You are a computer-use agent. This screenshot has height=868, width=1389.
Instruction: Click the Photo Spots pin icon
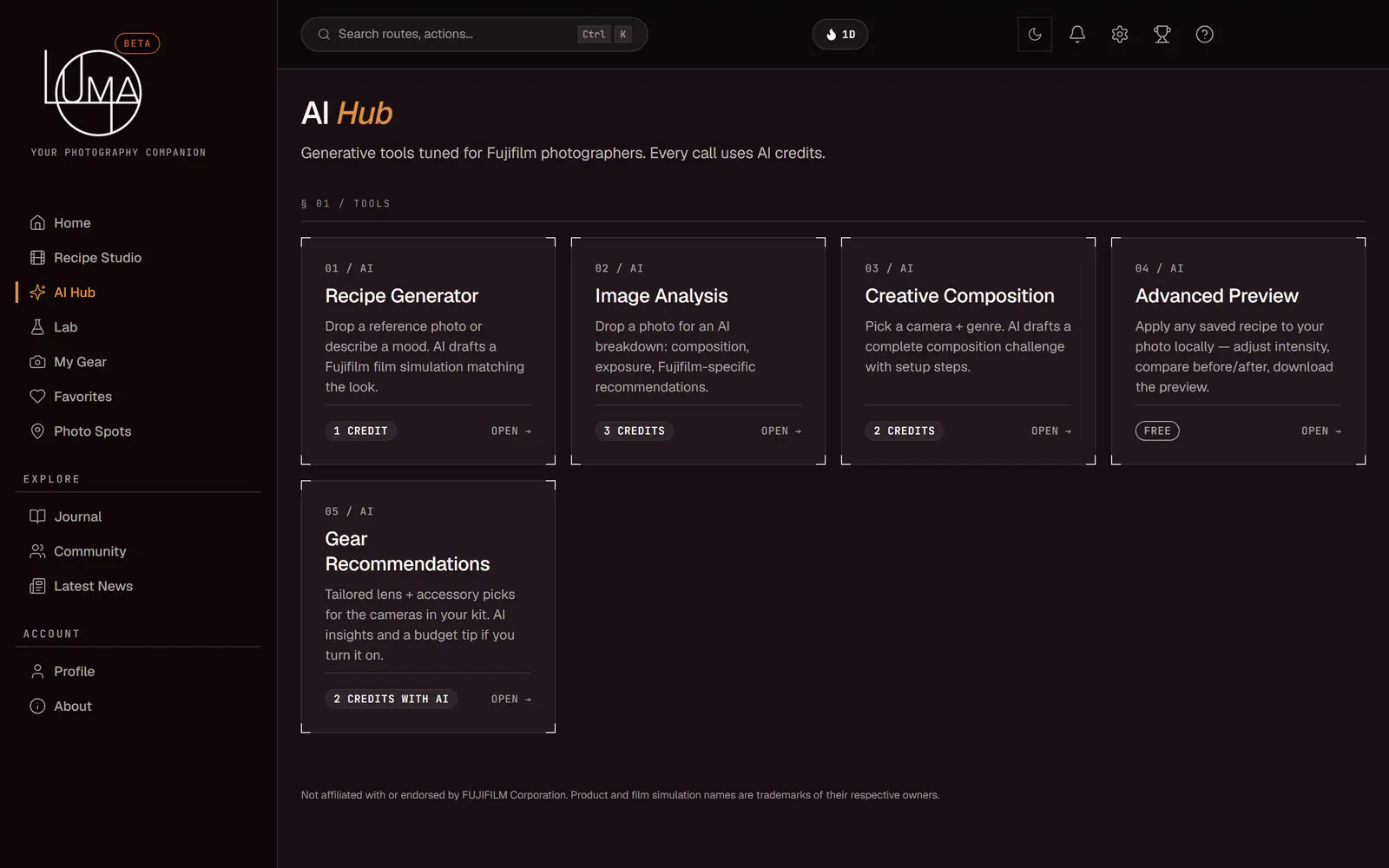37,431
